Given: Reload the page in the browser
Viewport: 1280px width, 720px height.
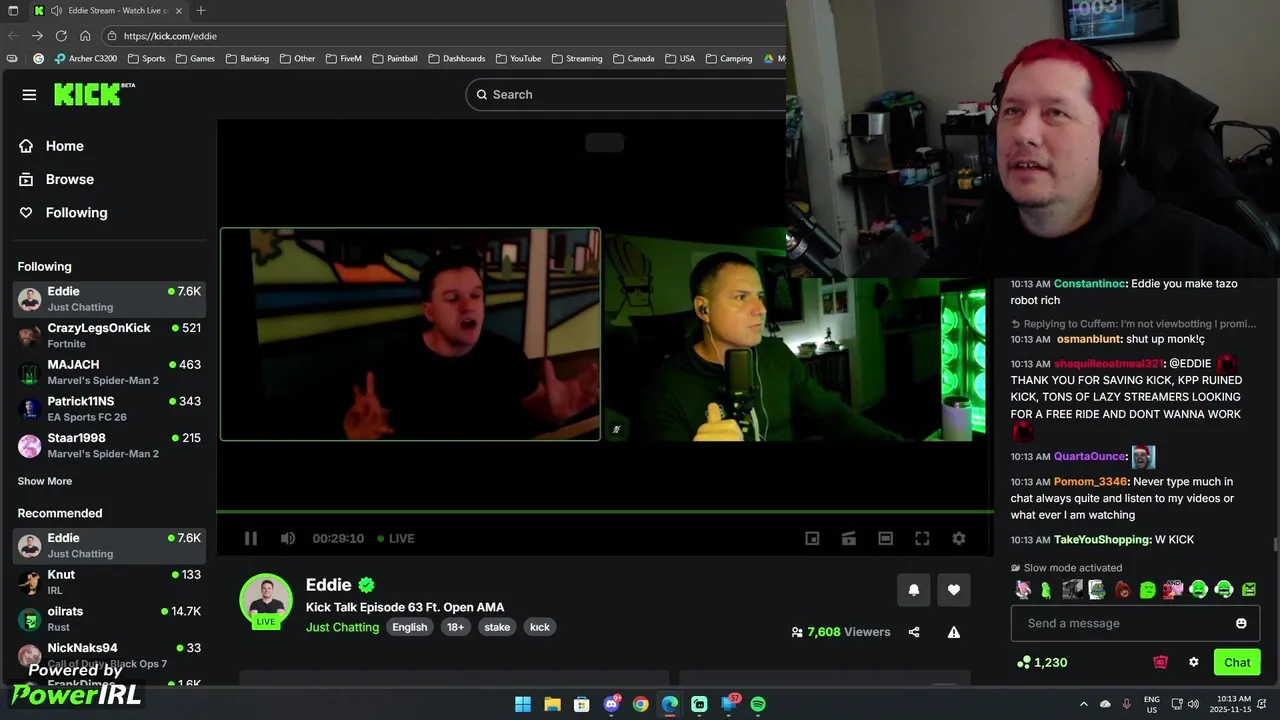Looking at the screenshot, I should click(61, 36).
